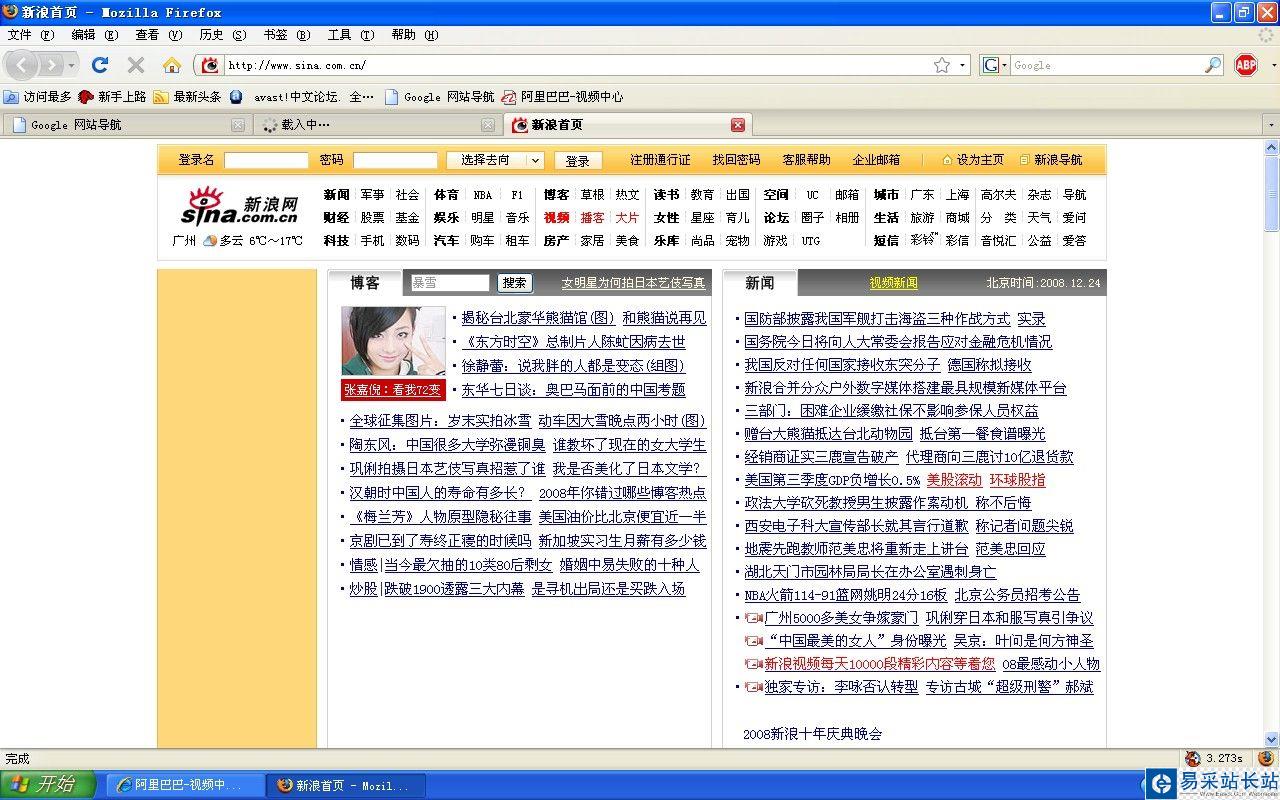Open the 文件 menu
Image resolution: width=1280 pixels, height=800 pixels.
31,35
